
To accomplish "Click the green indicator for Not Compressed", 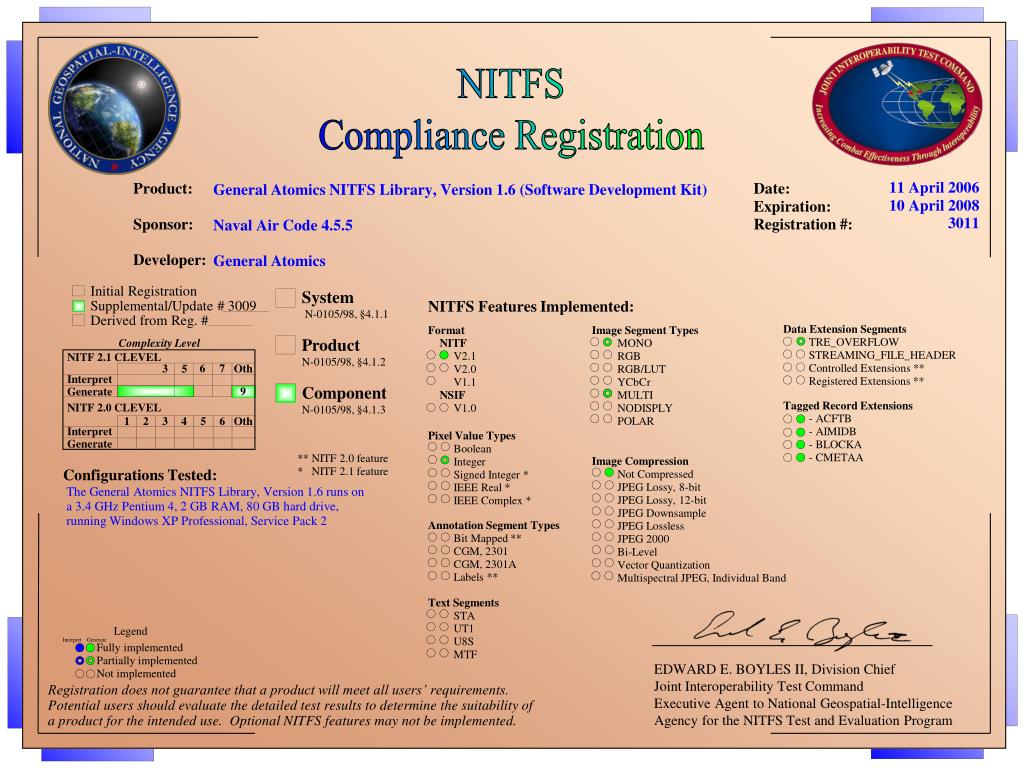I will tap(609, 473).
